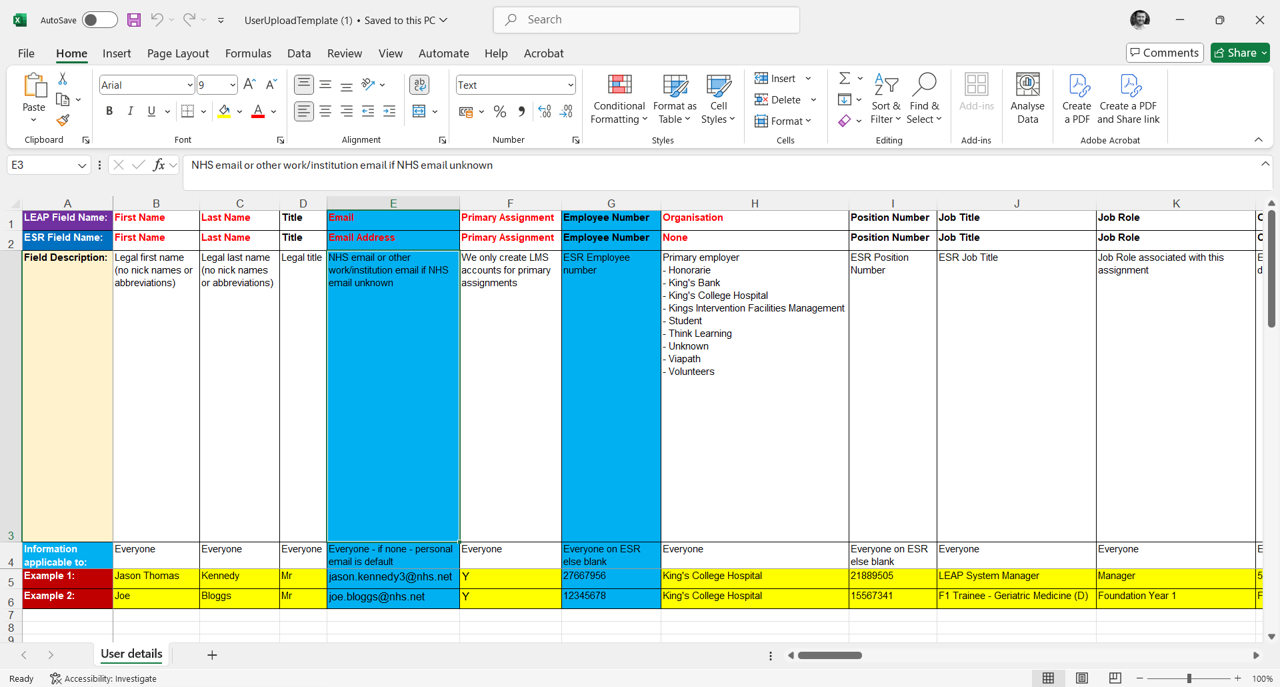Image resolution: width=1280 pixels, height=687 pixels.
Task: Toggle the AutoSave switch
Action: (x=99, y=20)
